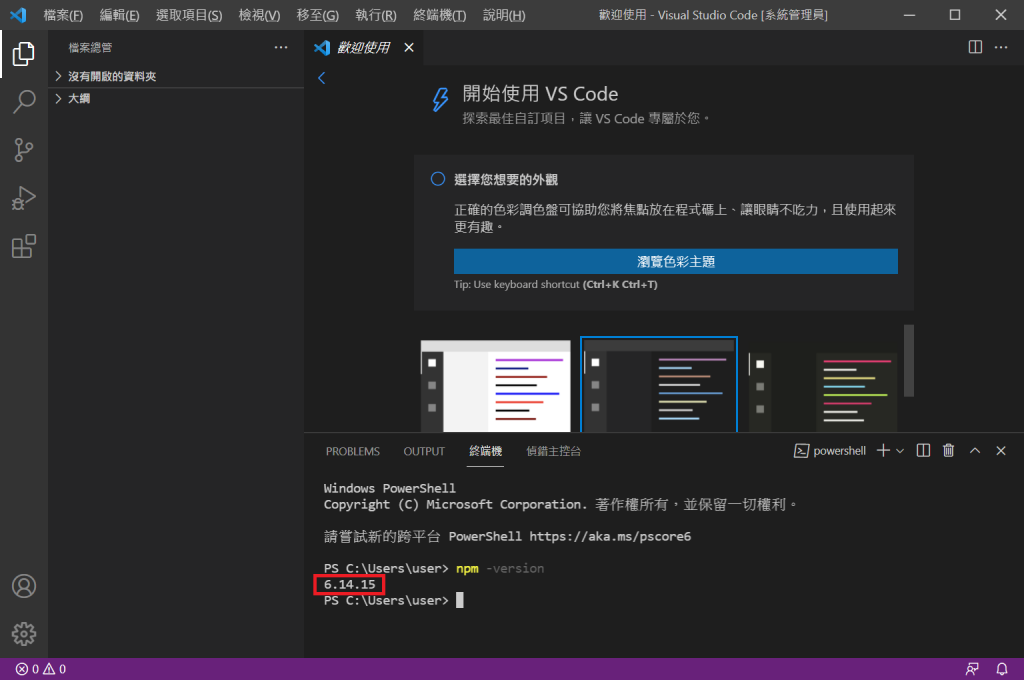The height and width of the screenshot is (680, 1024).
Task: Select the 終端機 panel tab
Action: pos(485,451)
